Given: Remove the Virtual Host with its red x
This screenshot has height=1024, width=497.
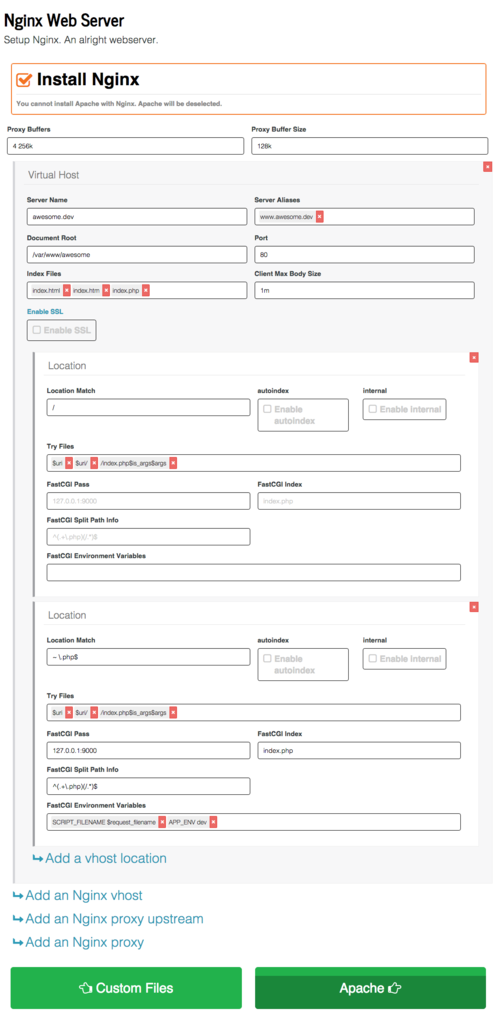Looking at the screenshot, I should pyautogui.click(x=487, y=167).
